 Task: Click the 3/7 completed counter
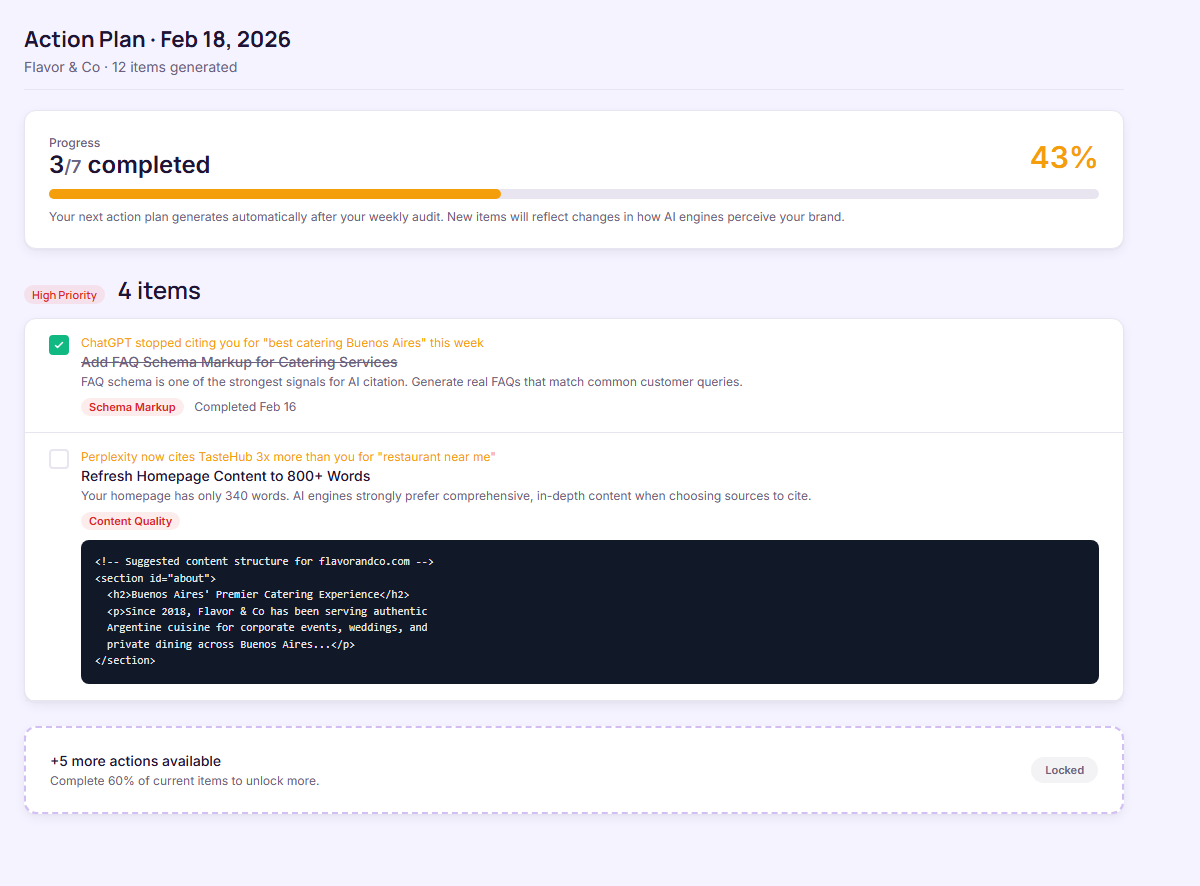129,165
